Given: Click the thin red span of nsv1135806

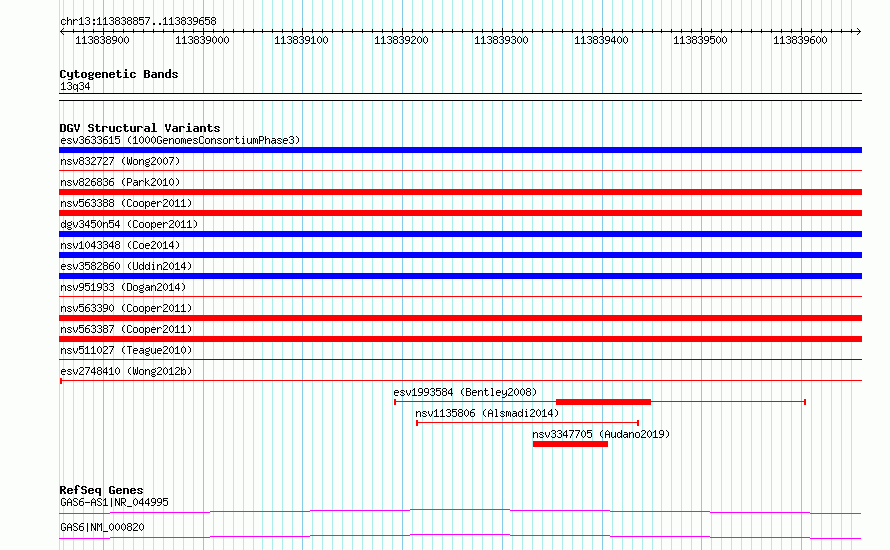Looking at the screenshot, I should point(527,423).
